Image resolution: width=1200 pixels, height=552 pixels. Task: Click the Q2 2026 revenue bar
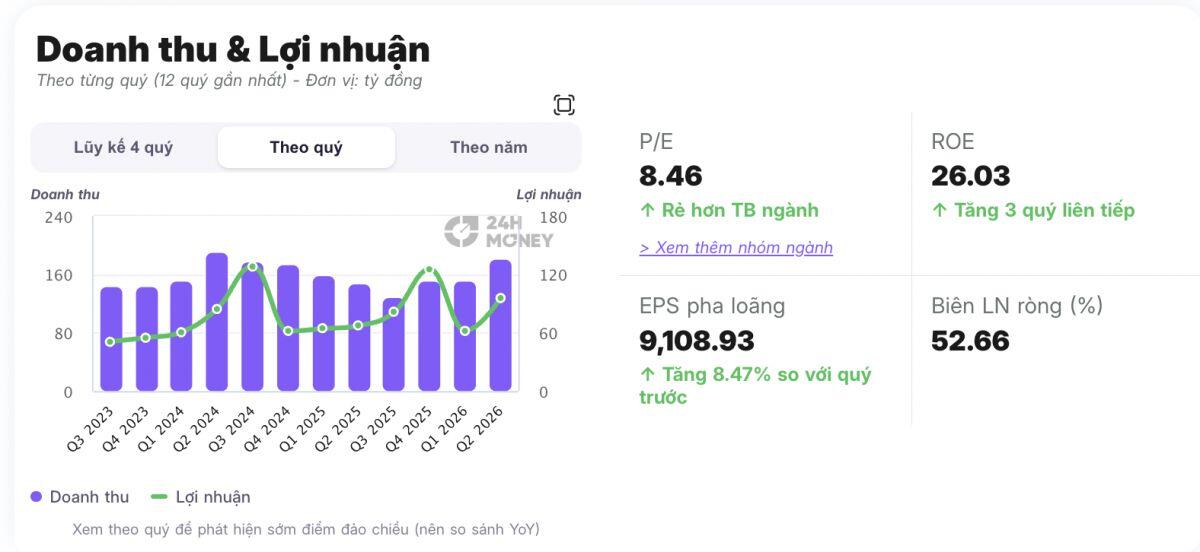pyautogui.click(x=500, y=326)
